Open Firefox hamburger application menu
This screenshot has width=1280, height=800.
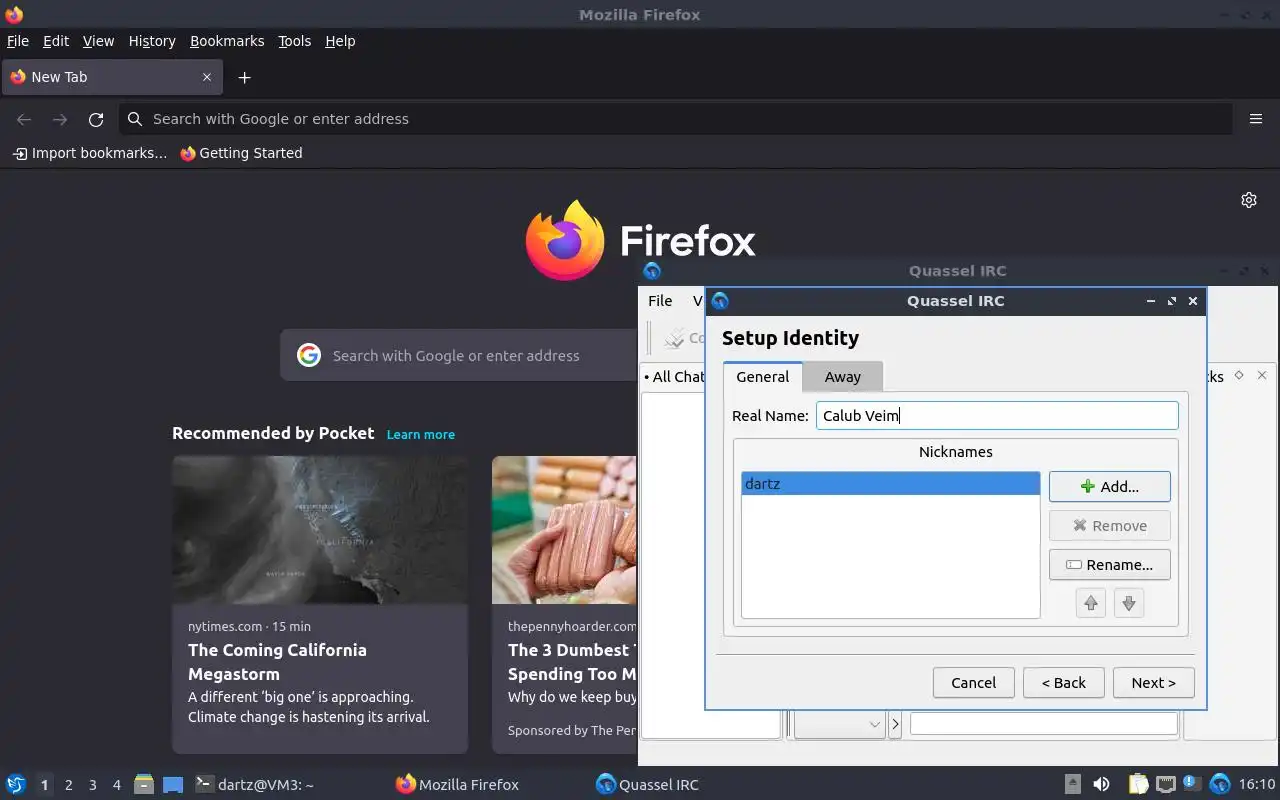pos(1256,119)
